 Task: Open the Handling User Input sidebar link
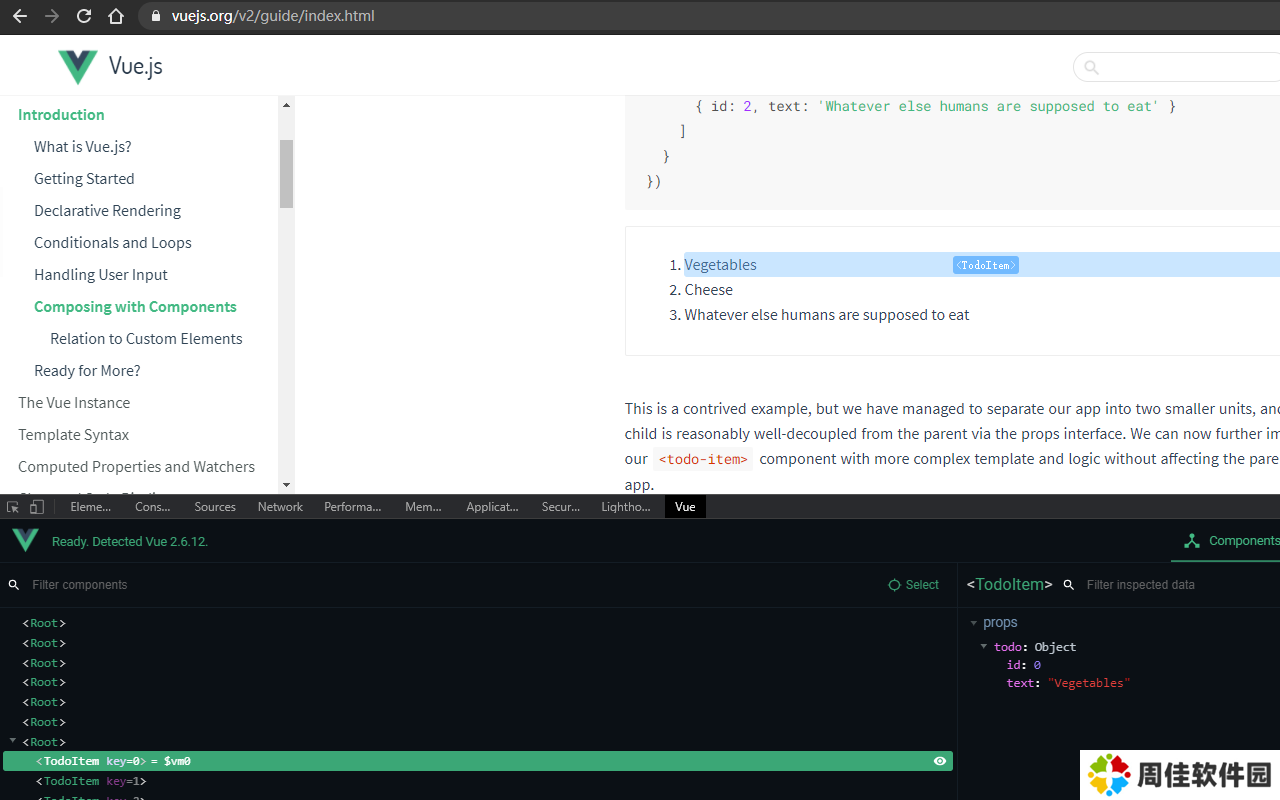[101, 275]
